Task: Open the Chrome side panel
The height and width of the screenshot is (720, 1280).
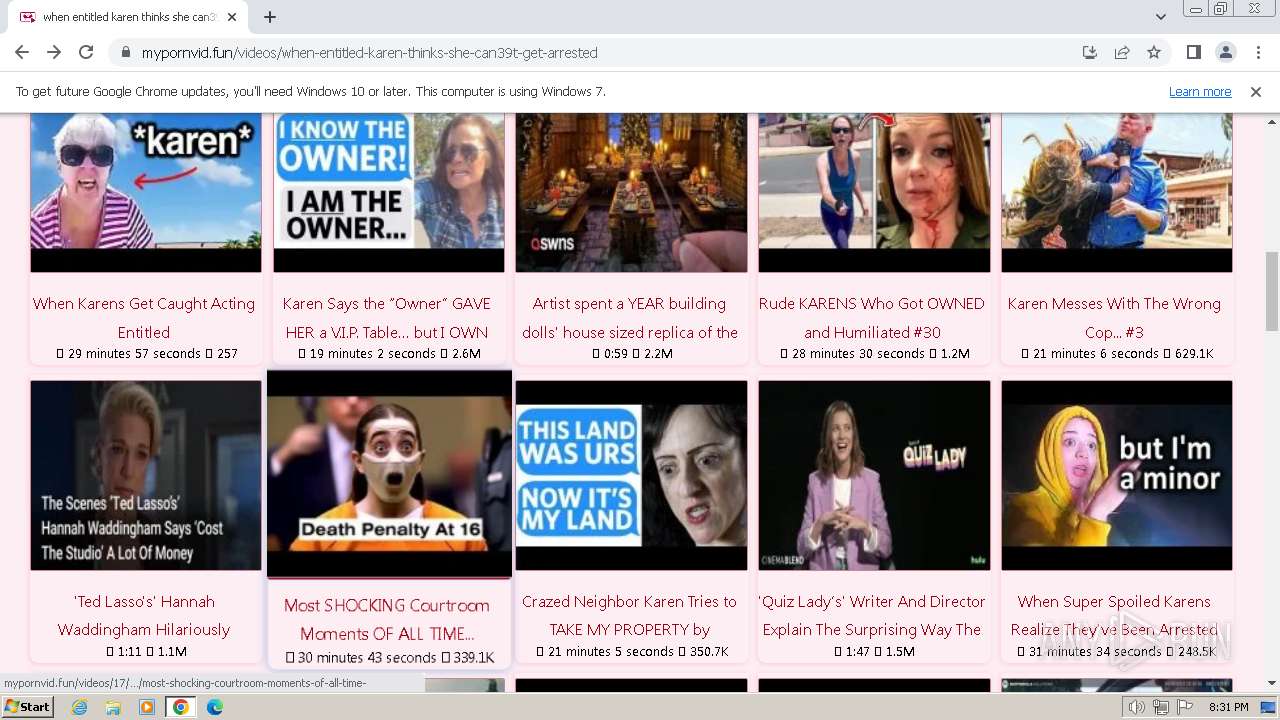Action: click(x=1193, y=52)
